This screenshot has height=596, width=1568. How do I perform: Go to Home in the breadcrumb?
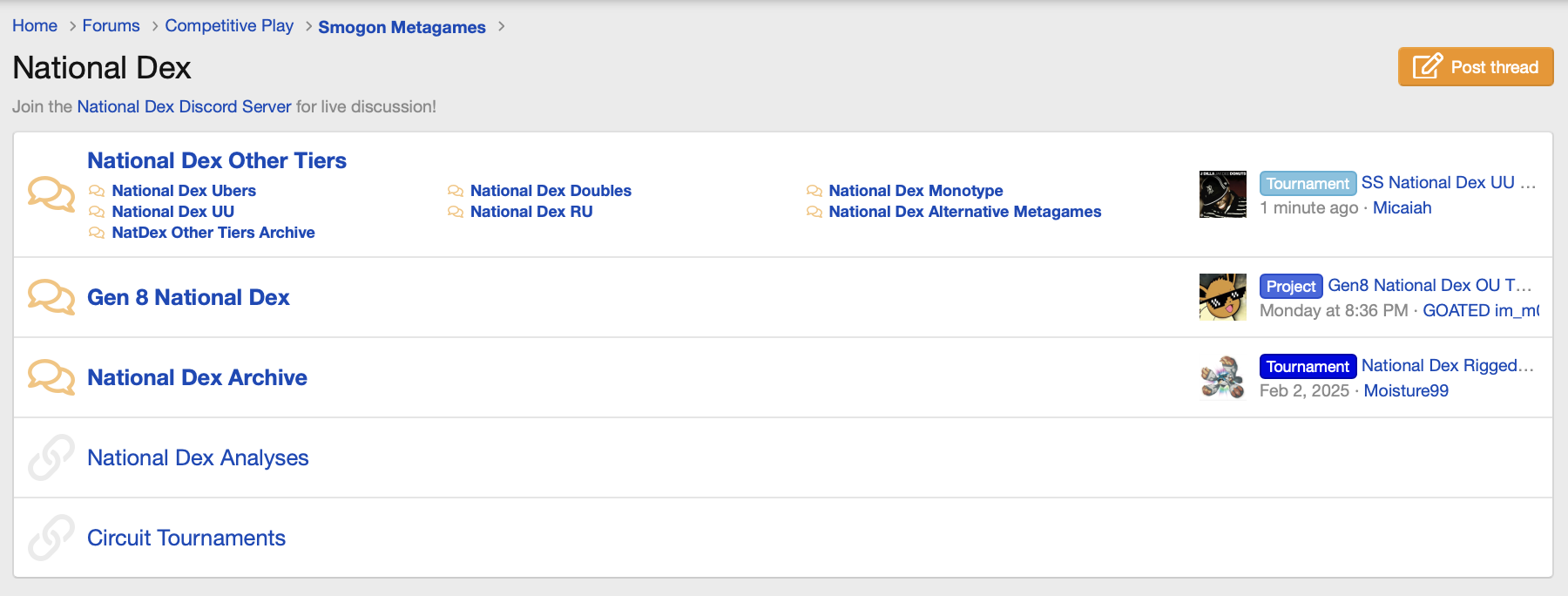35,26
